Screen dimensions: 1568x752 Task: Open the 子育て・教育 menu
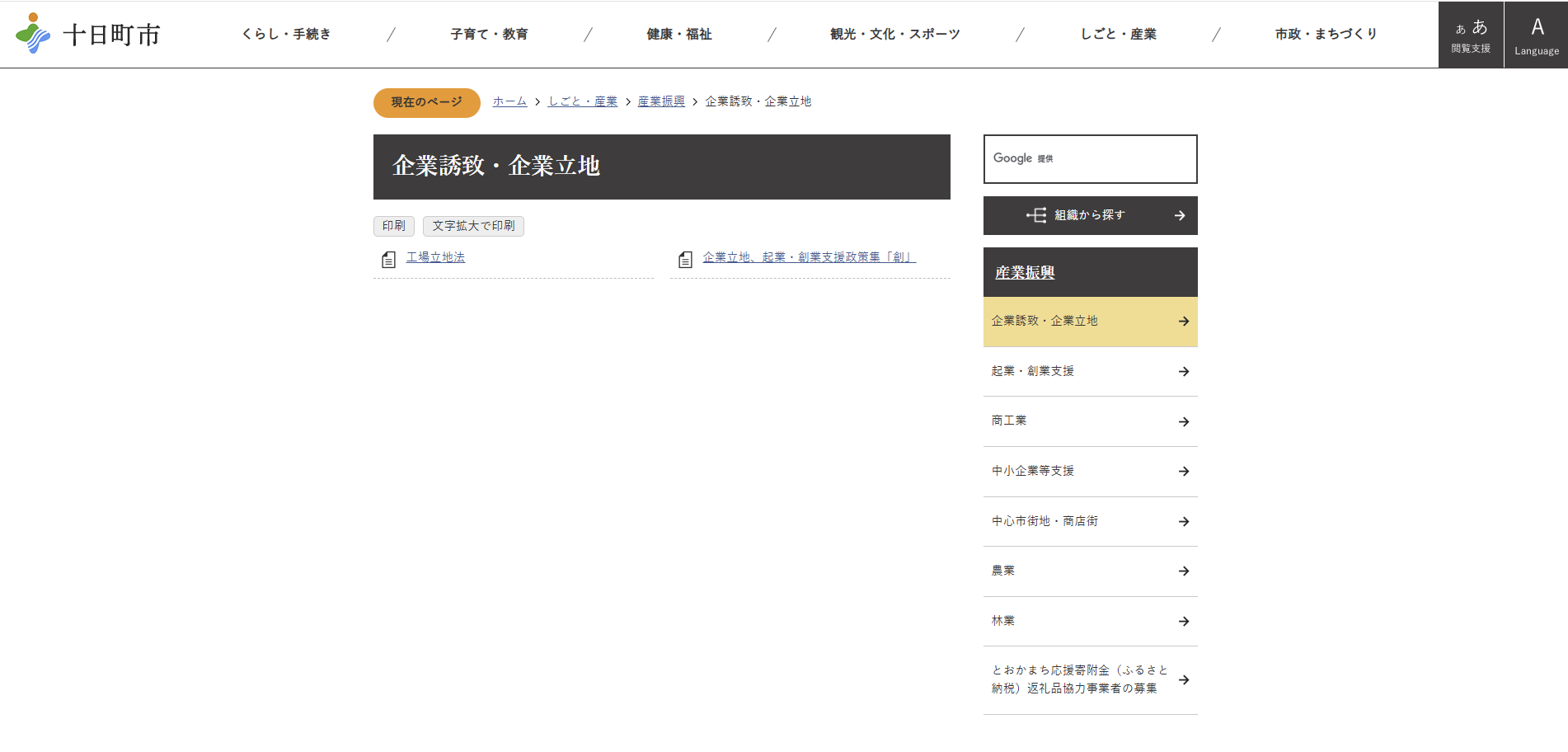click(489, 34)
